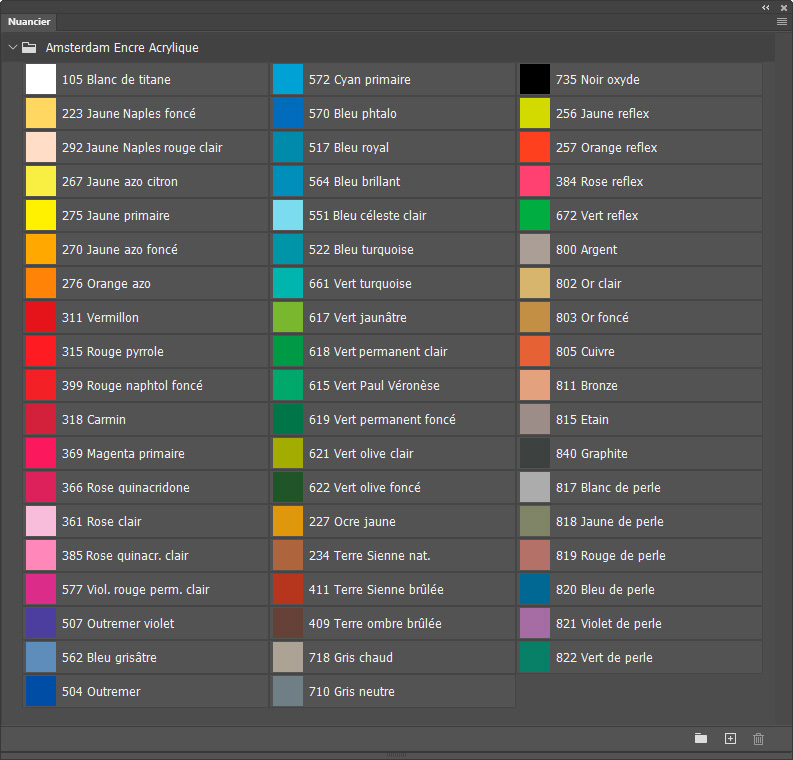Click the label 366 Rose quinacridone
This screenshot has width=793, height=760.
[x=125, y=487]
